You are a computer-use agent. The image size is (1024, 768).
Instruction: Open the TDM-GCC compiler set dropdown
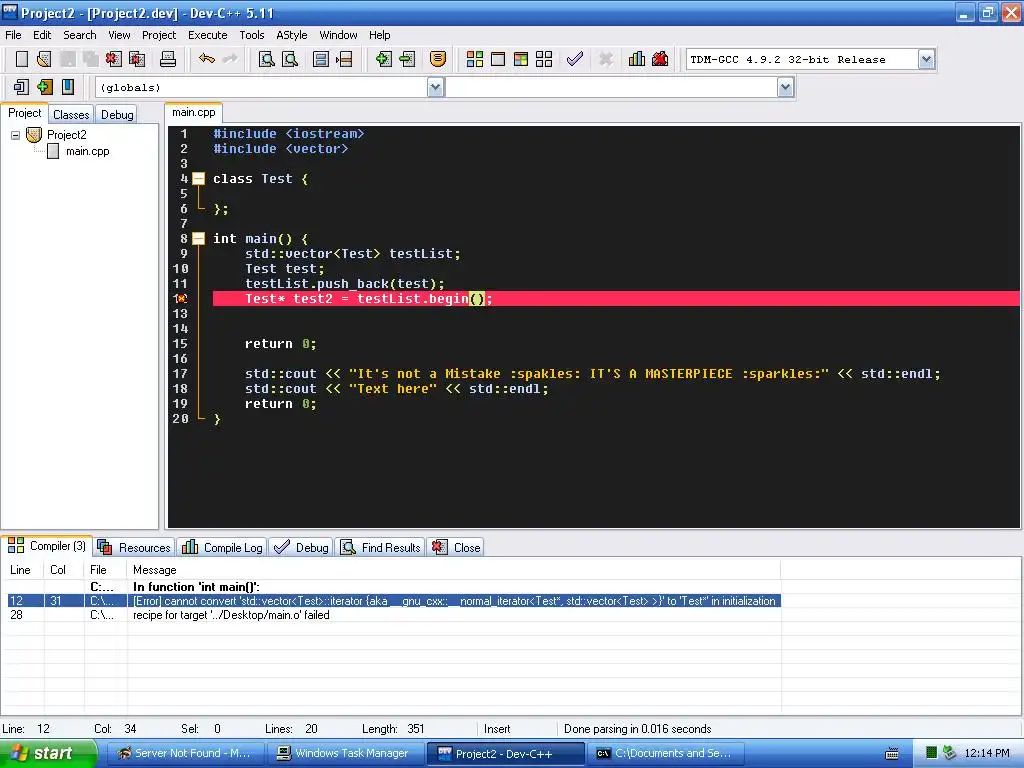coord(926,59)
